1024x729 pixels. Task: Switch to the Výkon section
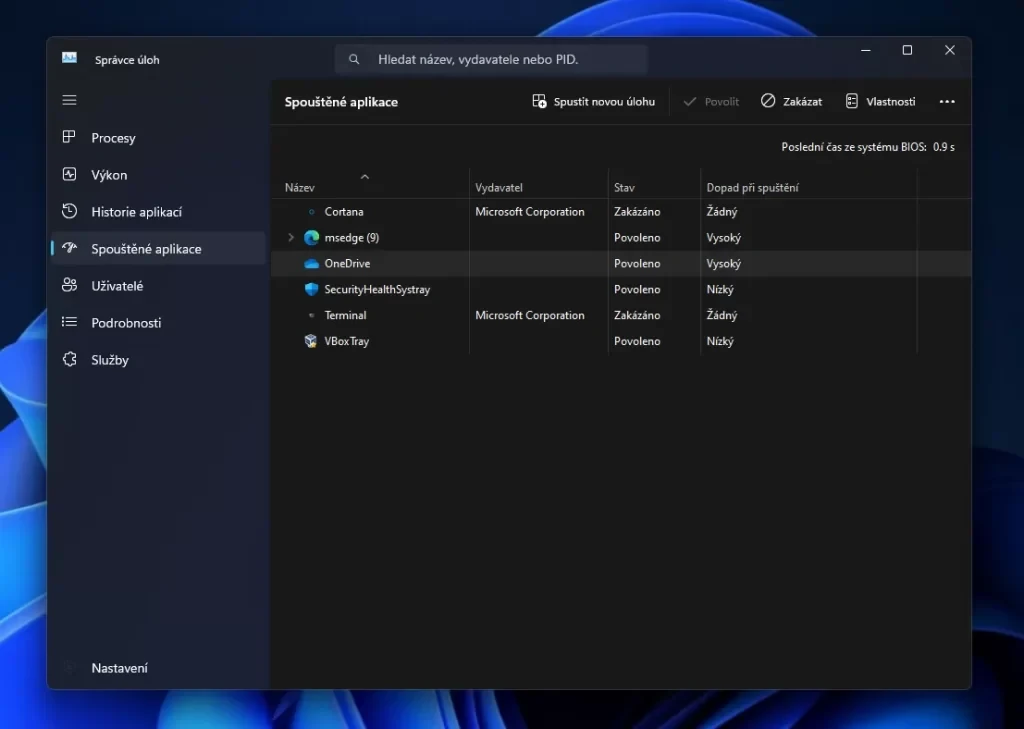[x=108, y=174]
